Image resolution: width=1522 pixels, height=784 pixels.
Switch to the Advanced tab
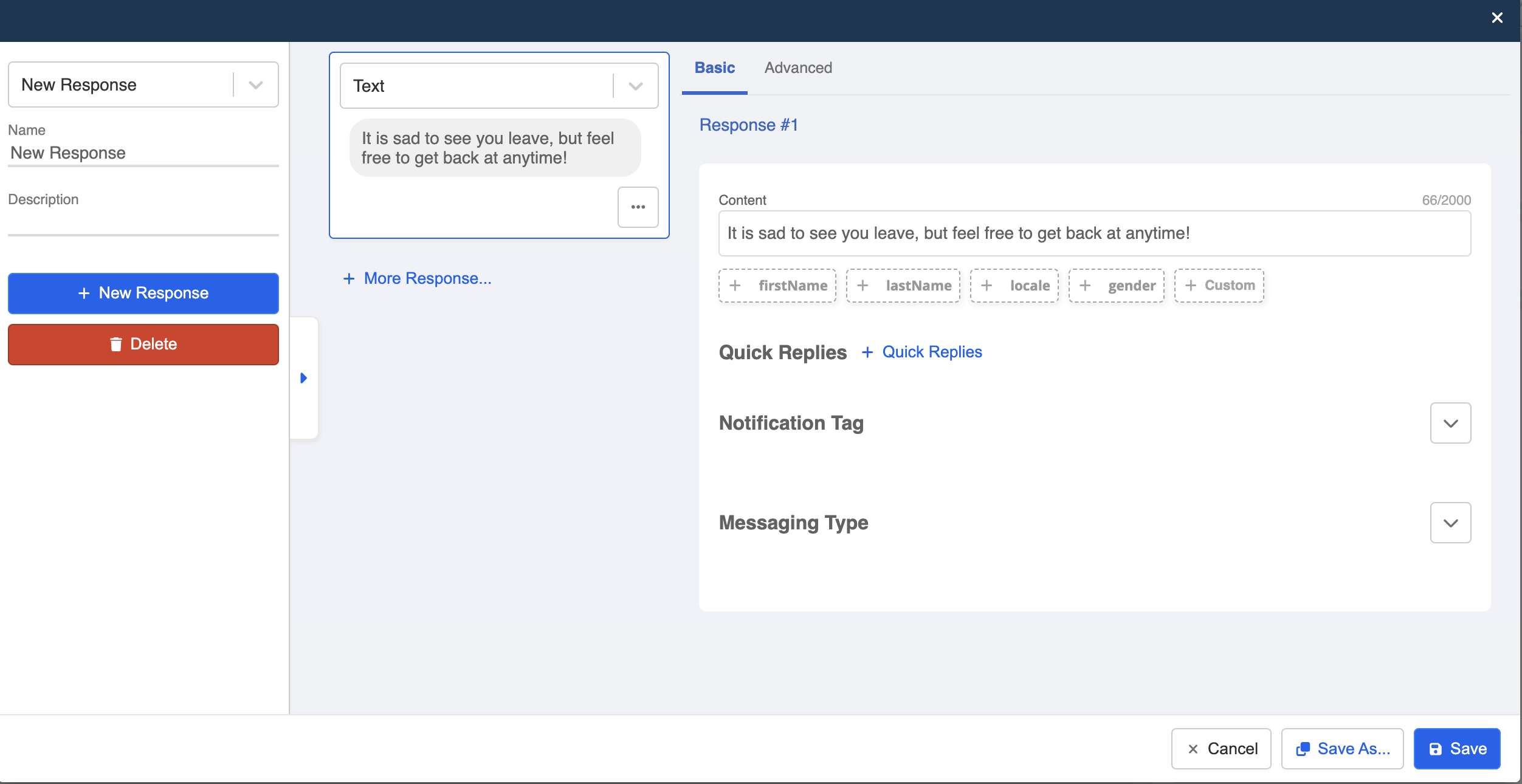click(x=798, y=68)
